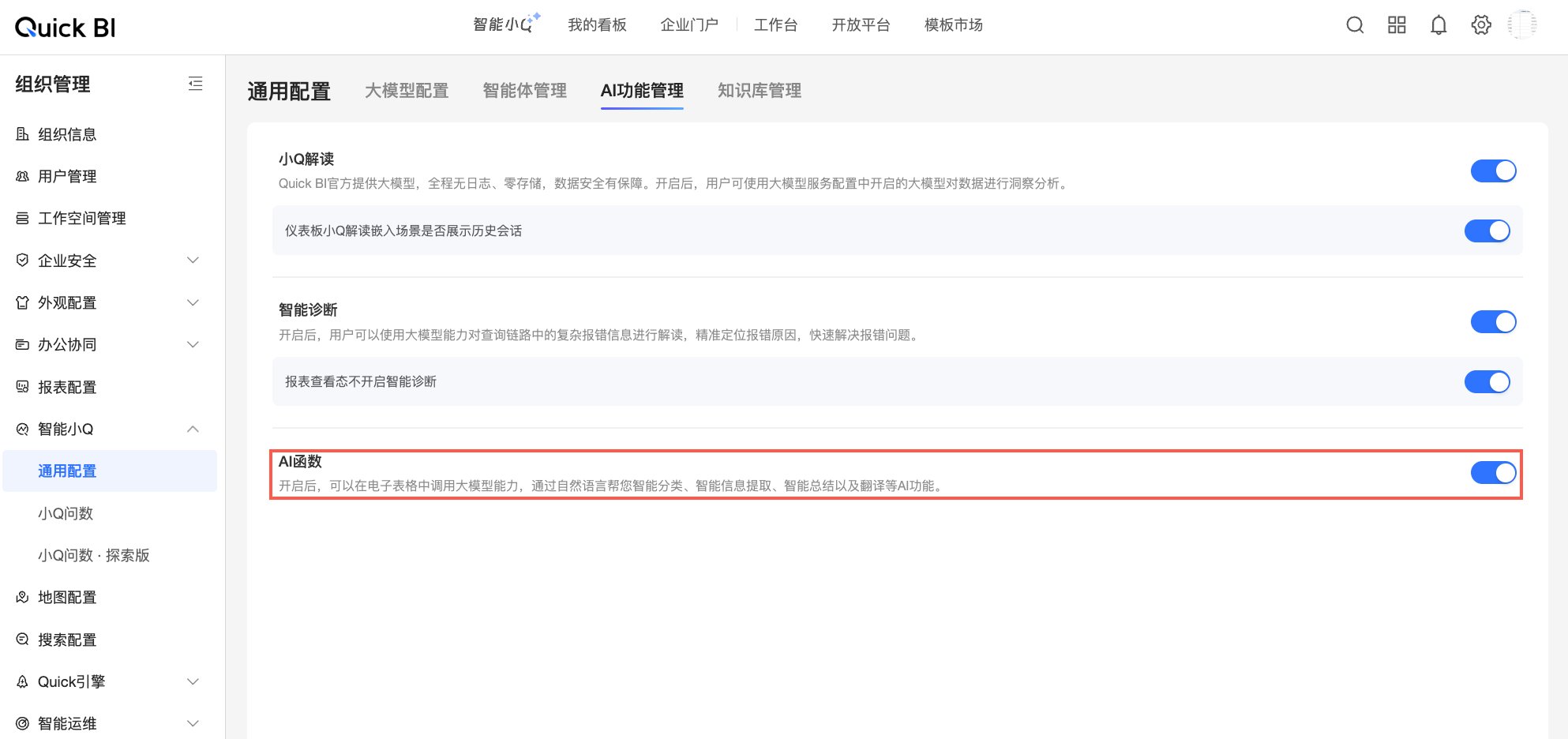The width and height of the screenshot is (1568, 739).
Task: Open the settings gear icon
Action: (1481, 25)
